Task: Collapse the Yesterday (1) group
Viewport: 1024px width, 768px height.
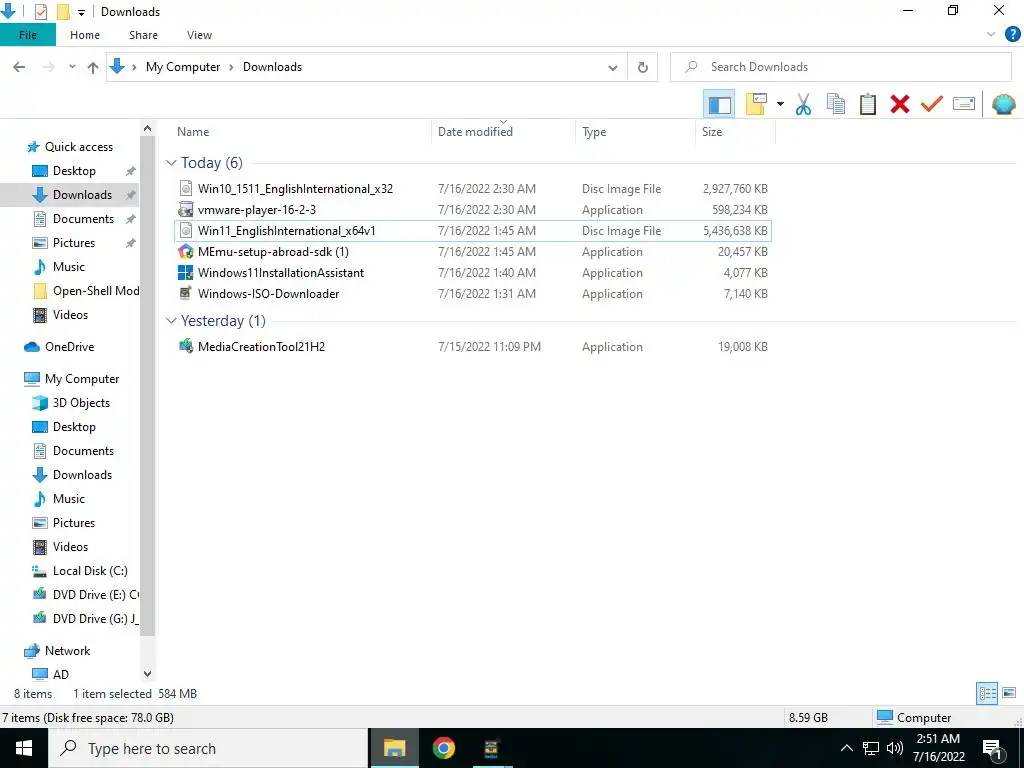Action: click(x=171, y=321)
